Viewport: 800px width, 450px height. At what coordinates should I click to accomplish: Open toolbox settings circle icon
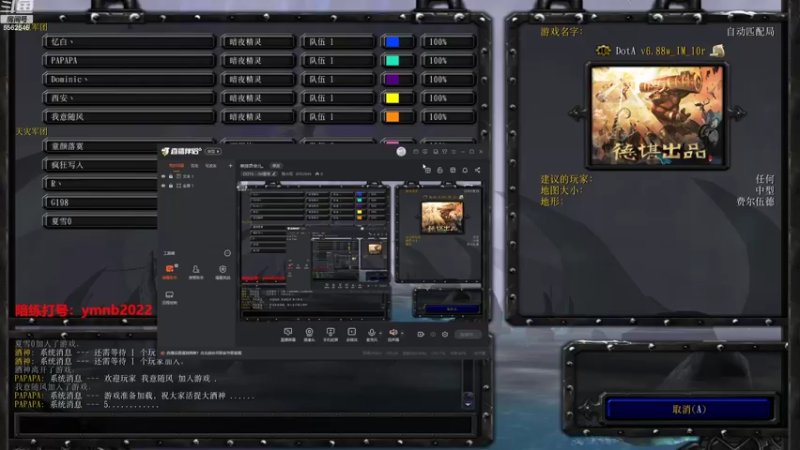pyautogui.click(x=228, y=253)
